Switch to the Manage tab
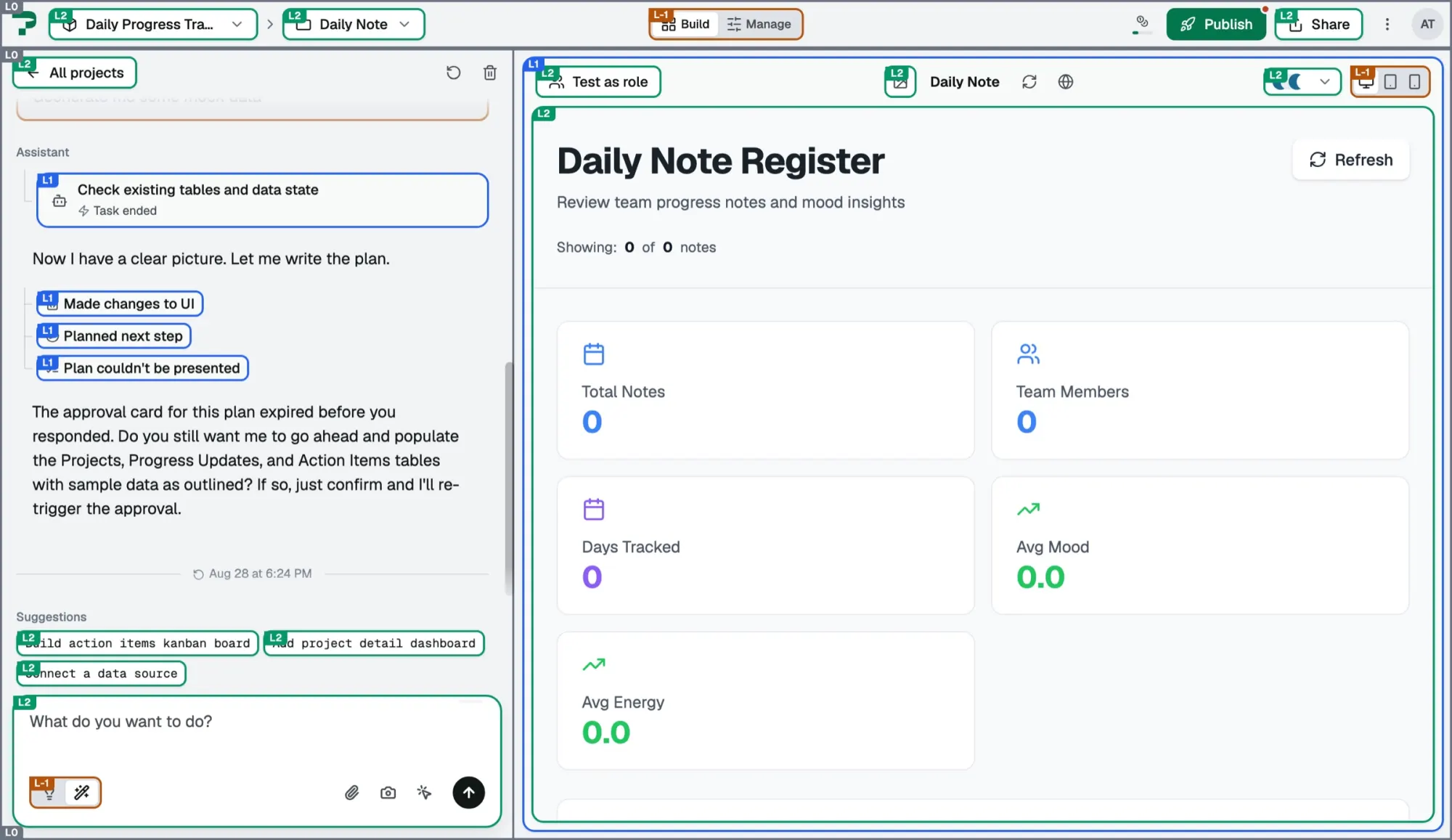The height and width of the screenshot is (840, 1452). [759, 24]
